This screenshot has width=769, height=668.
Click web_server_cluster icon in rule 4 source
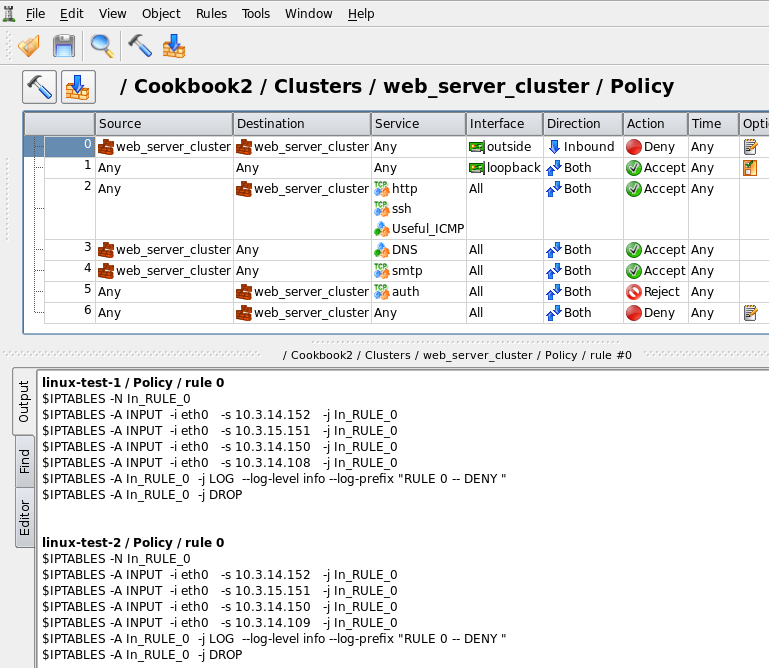pos(106,271)
